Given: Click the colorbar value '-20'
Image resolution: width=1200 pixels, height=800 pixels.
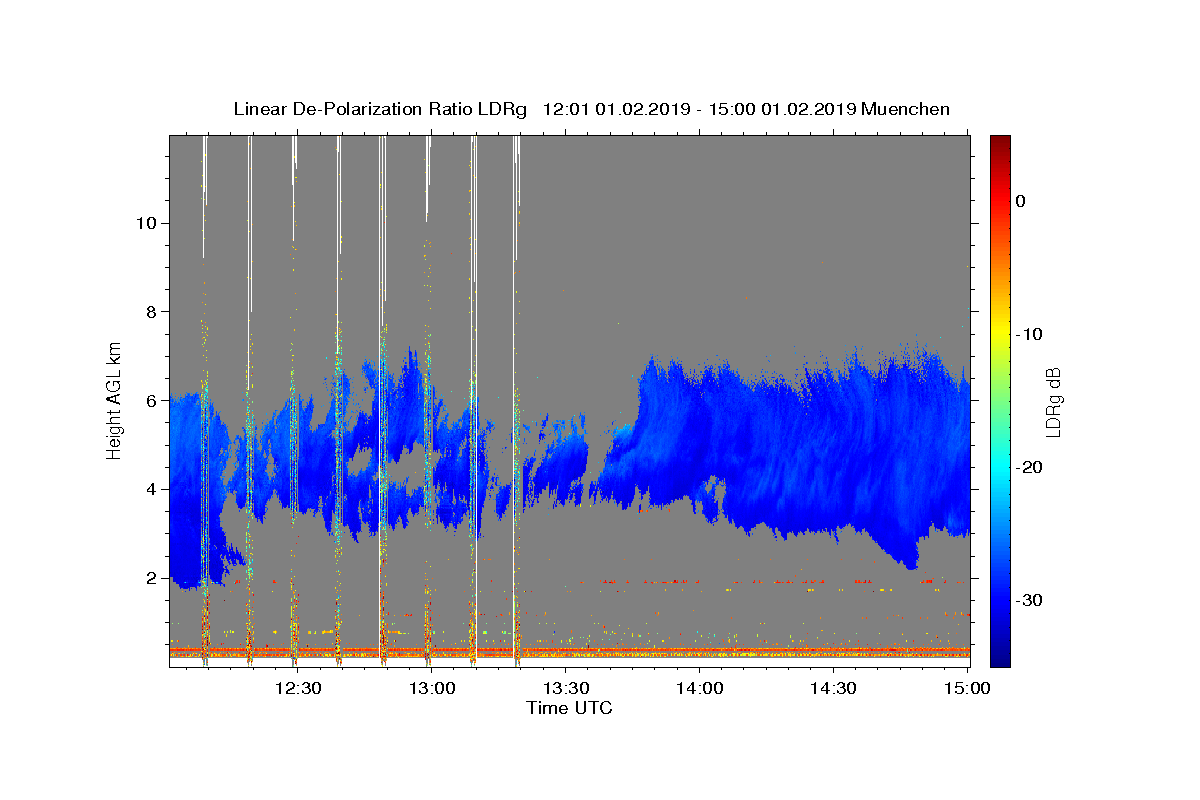Looking at the screenshot, I should click(x=1029, y=467).
